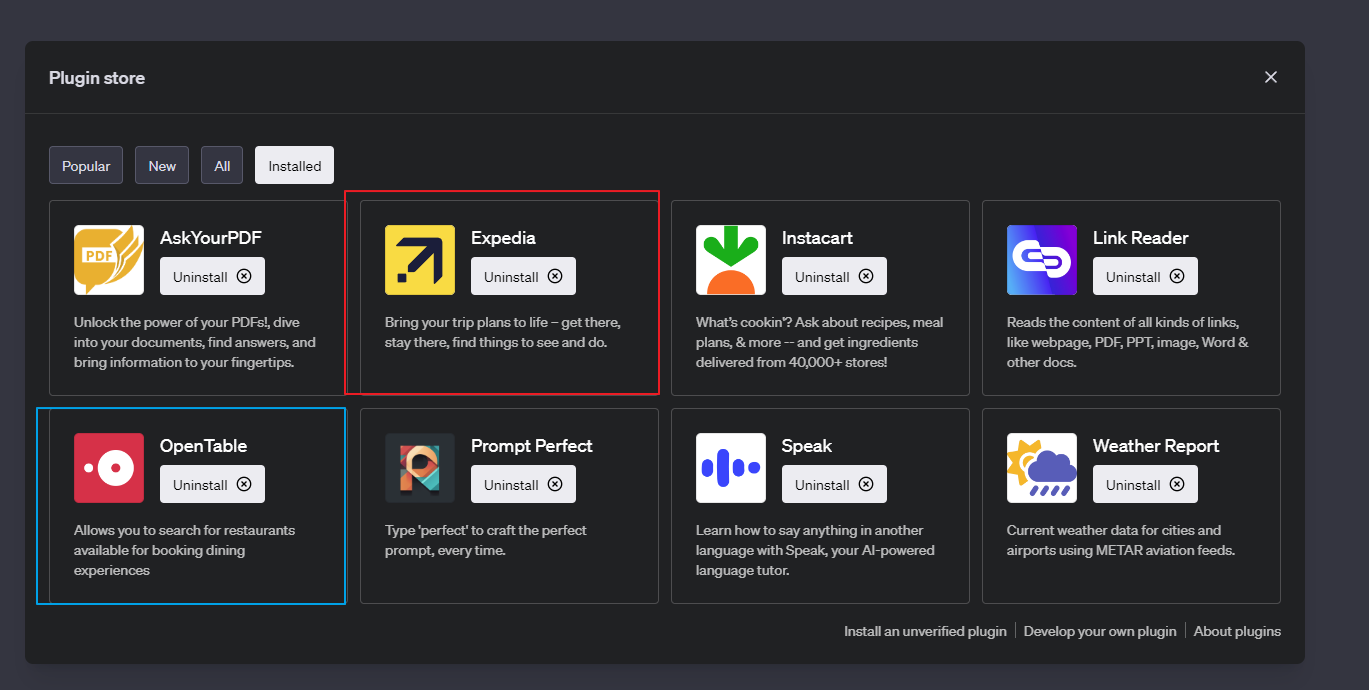Switch to the Popular tab

pyautogui.click(x=86, y=166)
